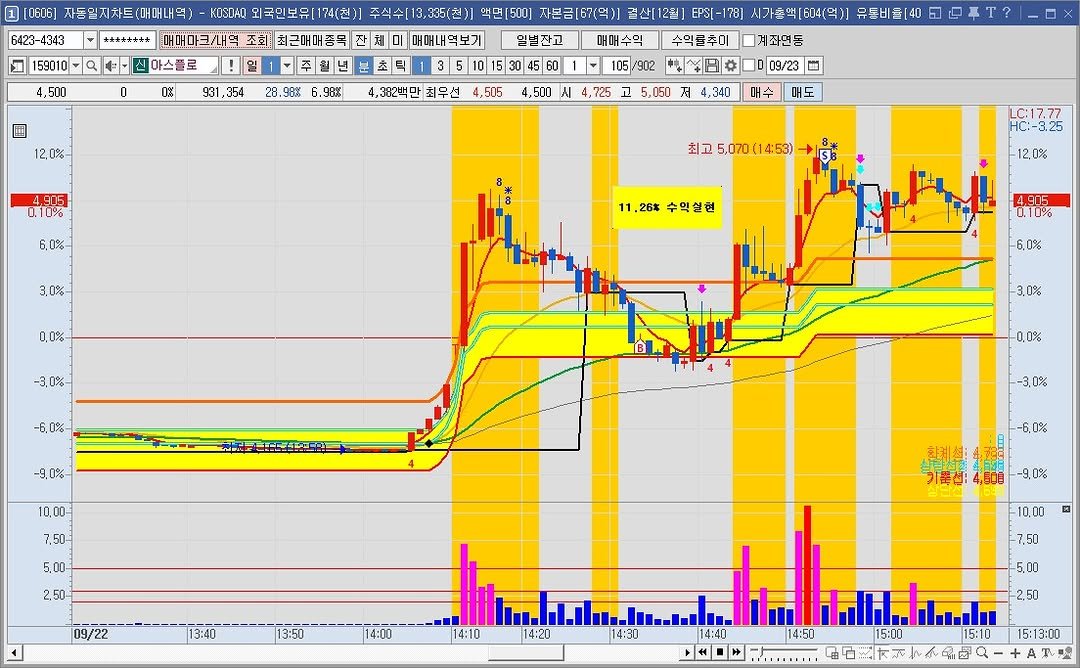Click the 매매마크/내역 조회 button
The height and width of the screenshot is (668, 1080).
(215, 40)
